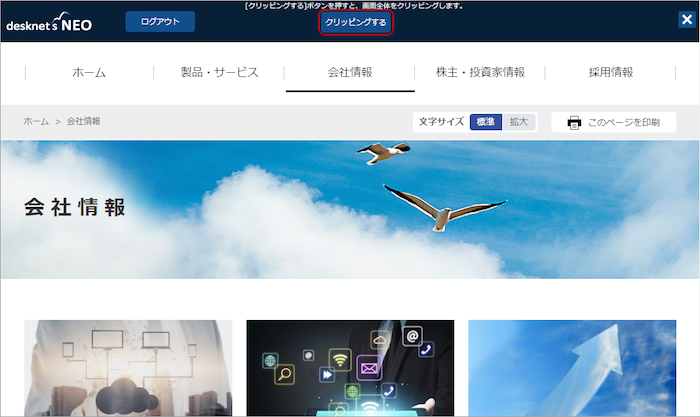700x417 pixels.
Task: Open the digital app icons thumbnail
Action: [350, 367]
